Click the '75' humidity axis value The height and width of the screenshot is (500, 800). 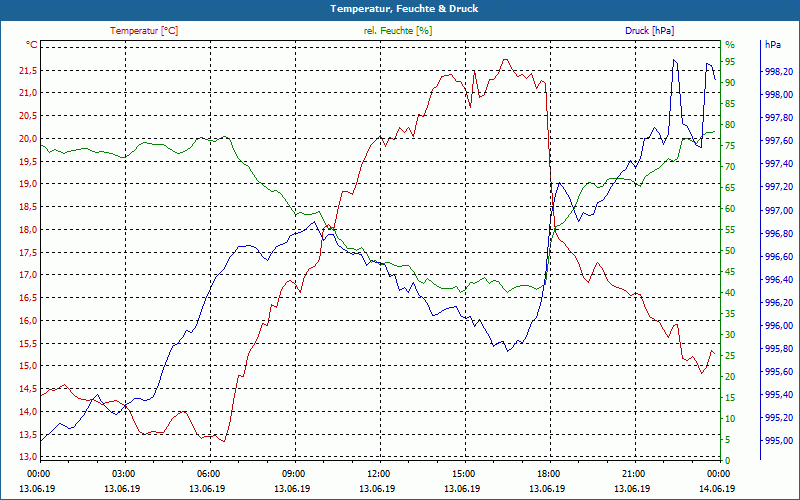point(730,146)
